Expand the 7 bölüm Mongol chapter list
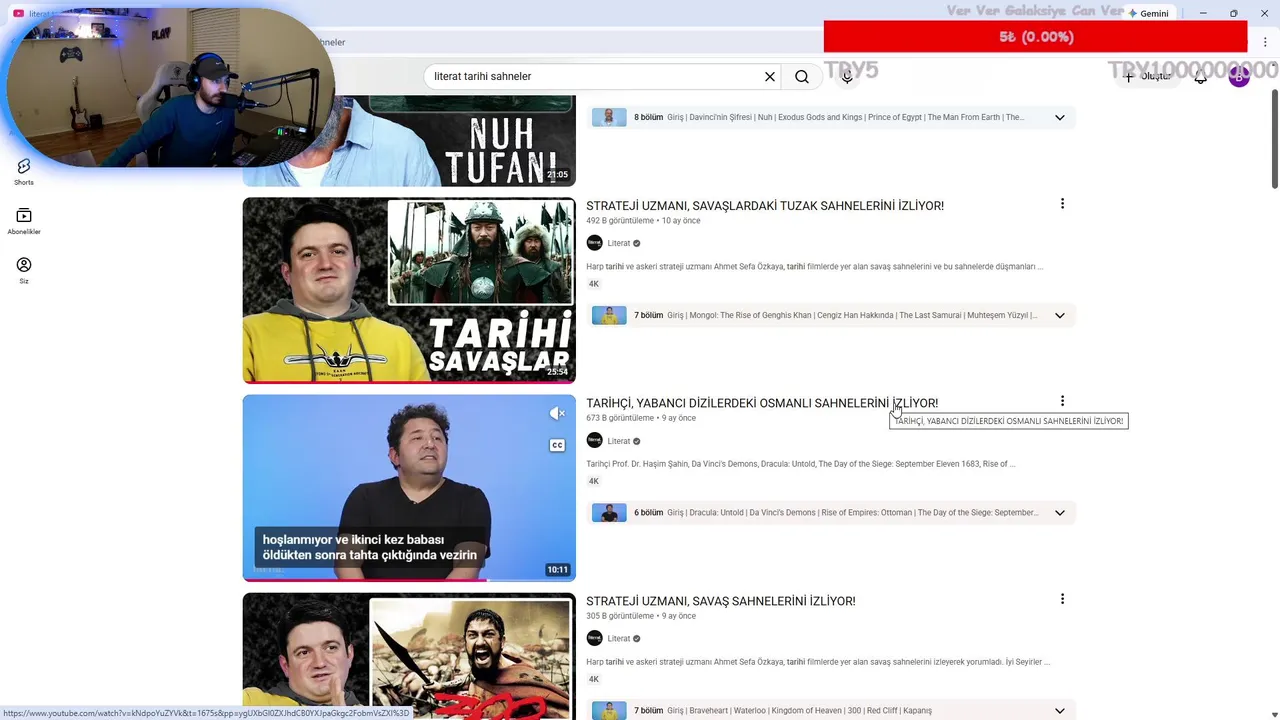The height and width of the screenshot is (720, 1280). (1059, 315)
